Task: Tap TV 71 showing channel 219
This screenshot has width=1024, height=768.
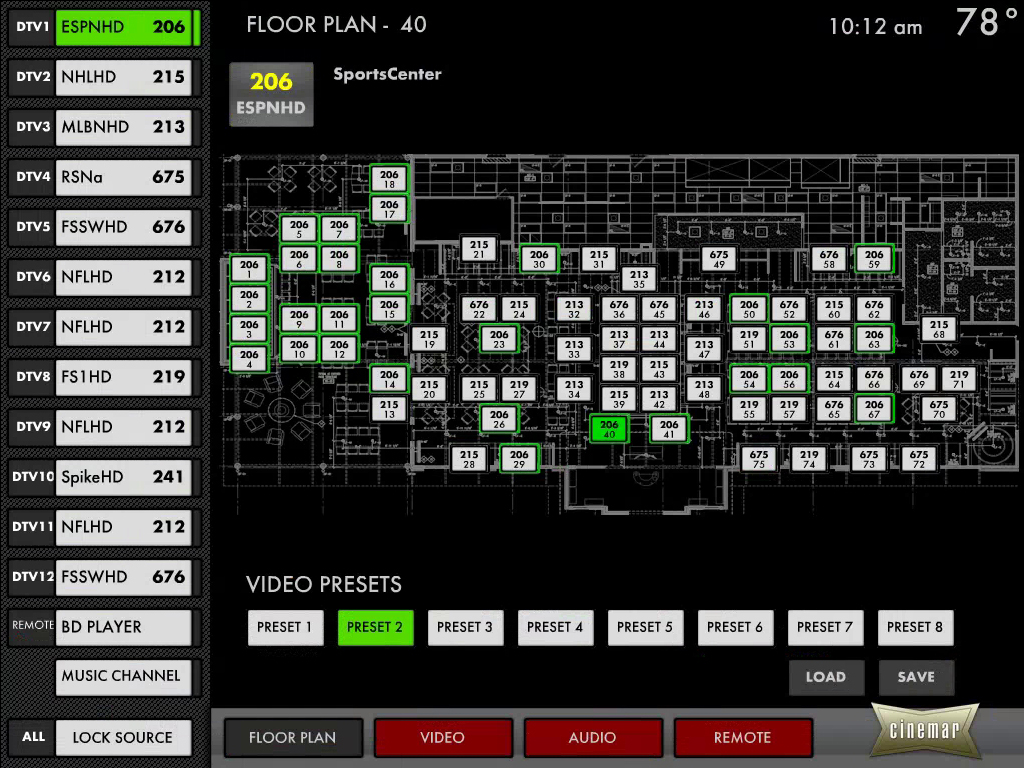Action: click(x=959, y=379)
